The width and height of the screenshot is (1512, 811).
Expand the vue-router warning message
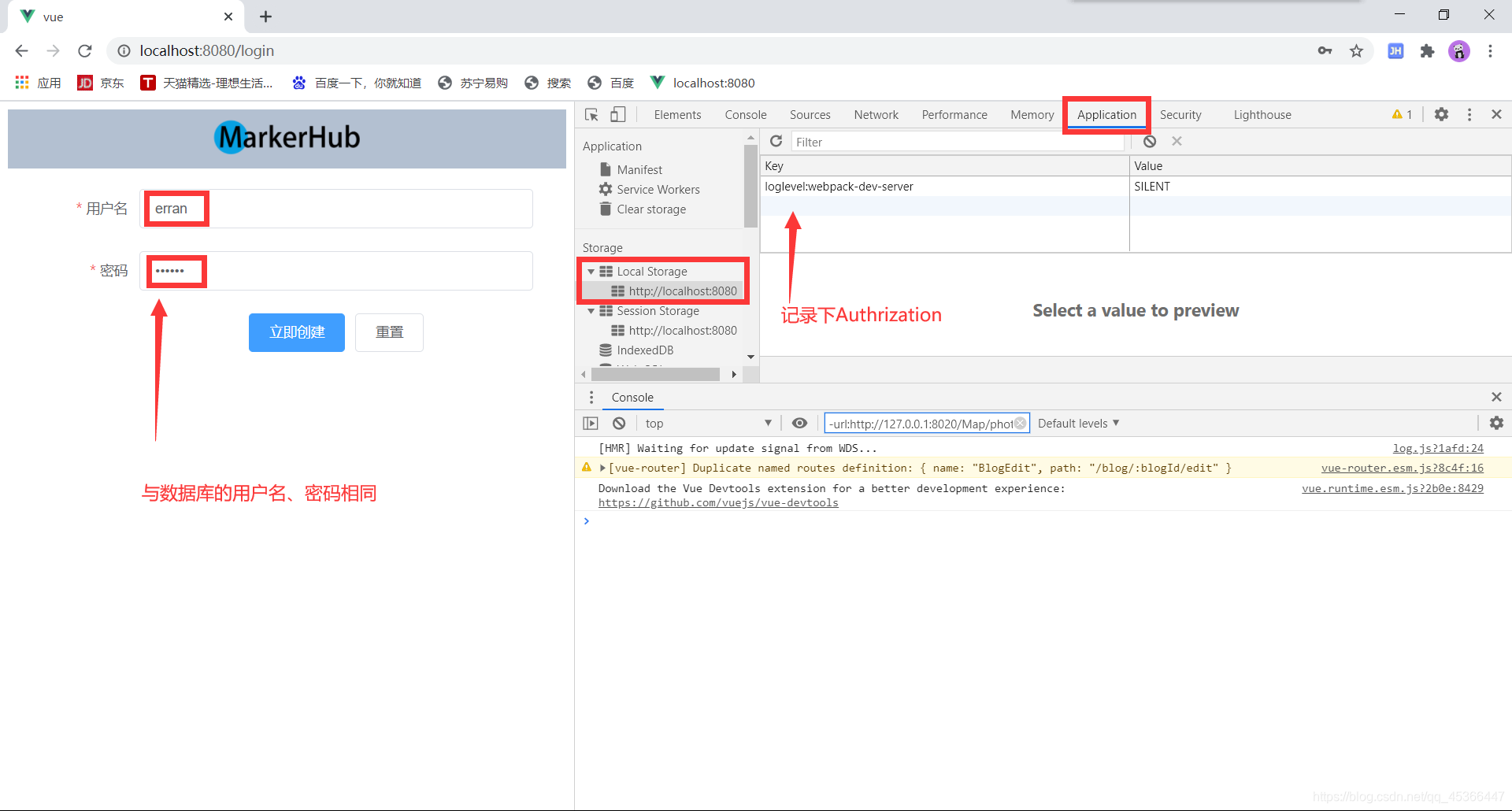pyautogui.click(x=602, y=468)
